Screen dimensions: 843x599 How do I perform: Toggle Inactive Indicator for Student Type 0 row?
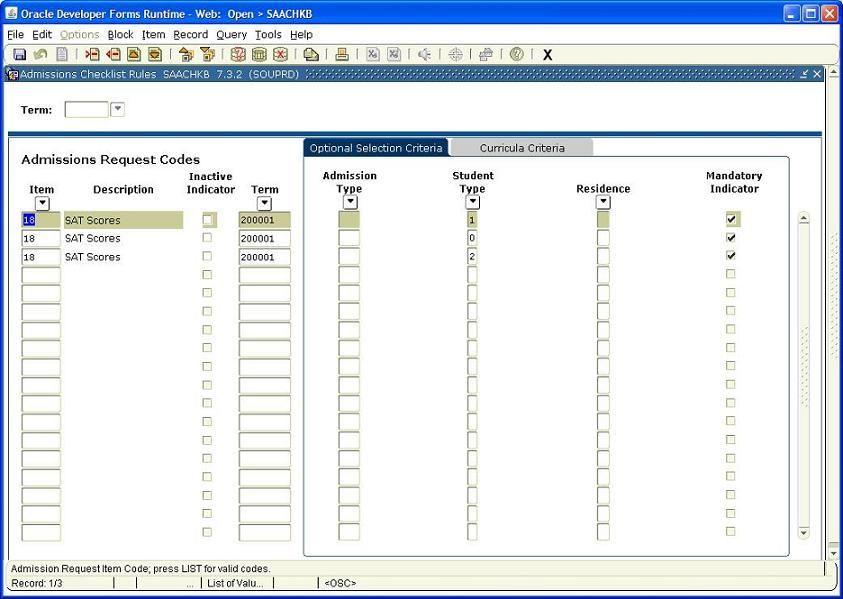(x=208, y=238)
